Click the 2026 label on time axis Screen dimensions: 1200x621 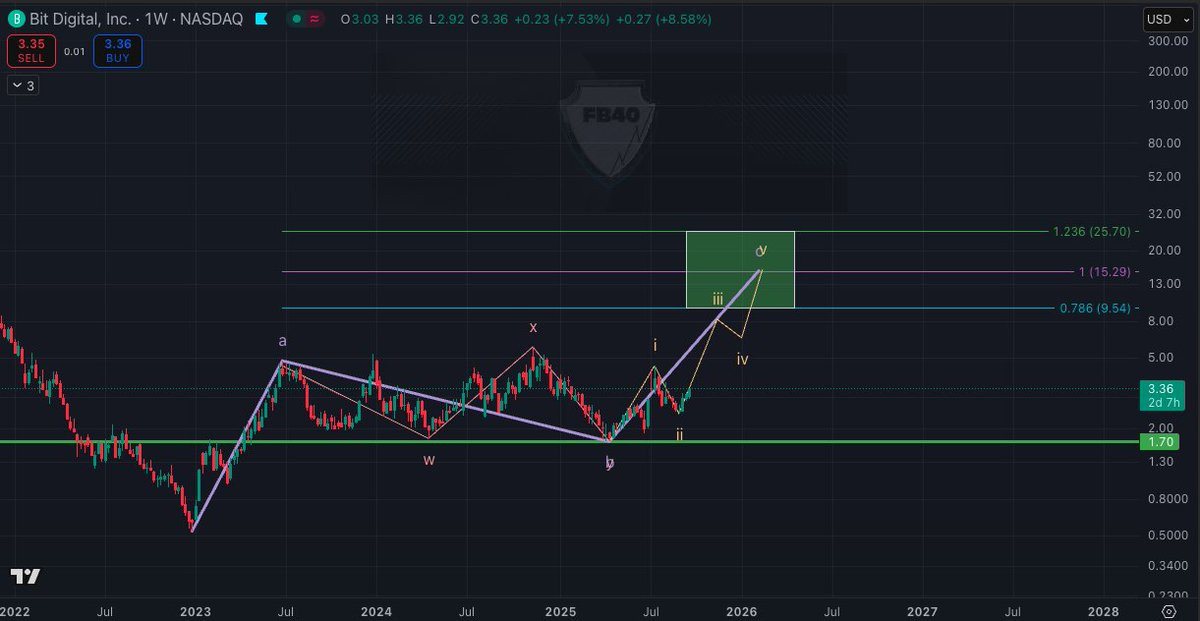(x=741, y=610)
